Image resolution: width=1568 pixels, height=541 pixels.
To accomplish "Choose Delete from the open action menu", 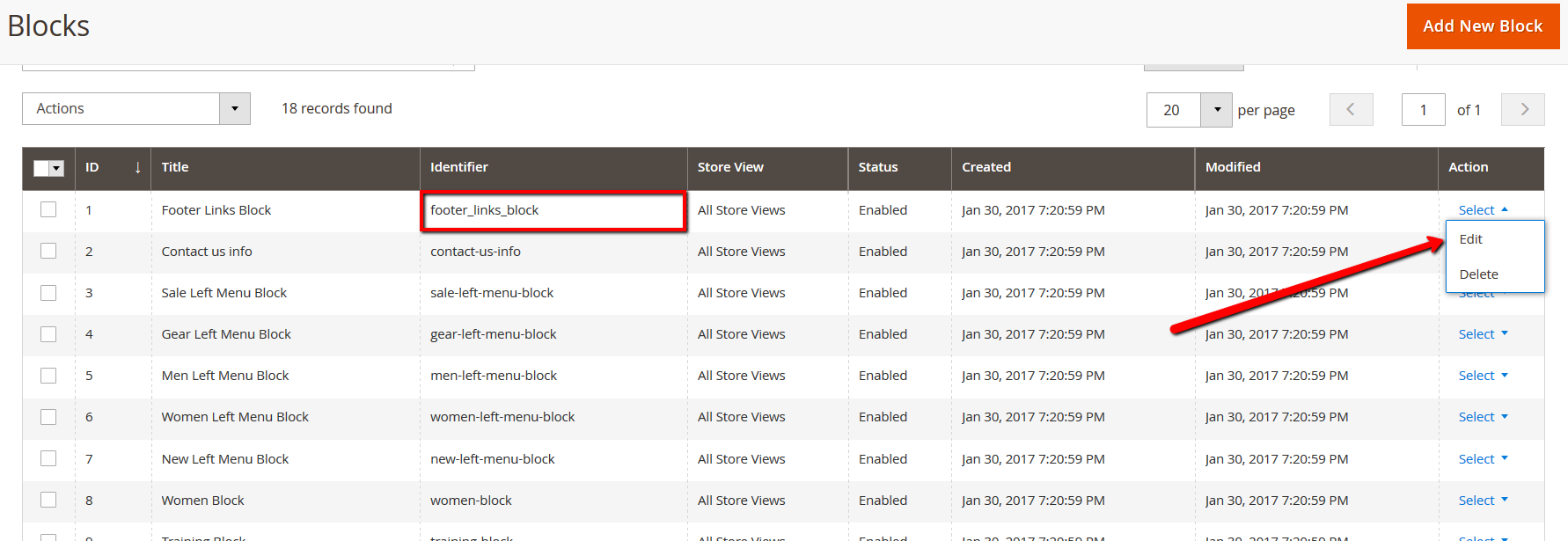I will click(1495, 274).
